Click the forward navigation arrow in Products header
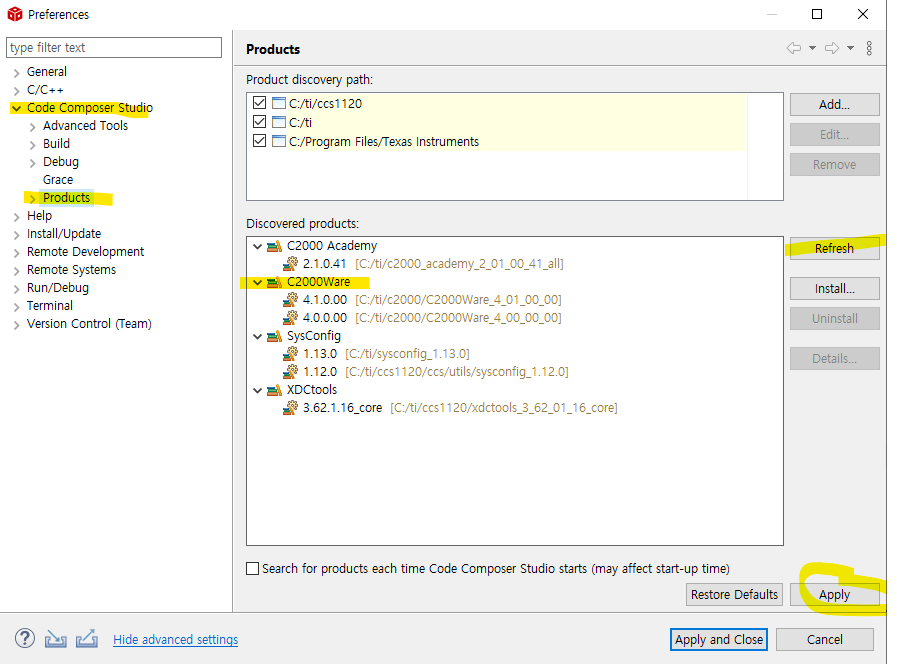This screenshot has height=664, width=897. pyautogui.click(x=832, y=48)
